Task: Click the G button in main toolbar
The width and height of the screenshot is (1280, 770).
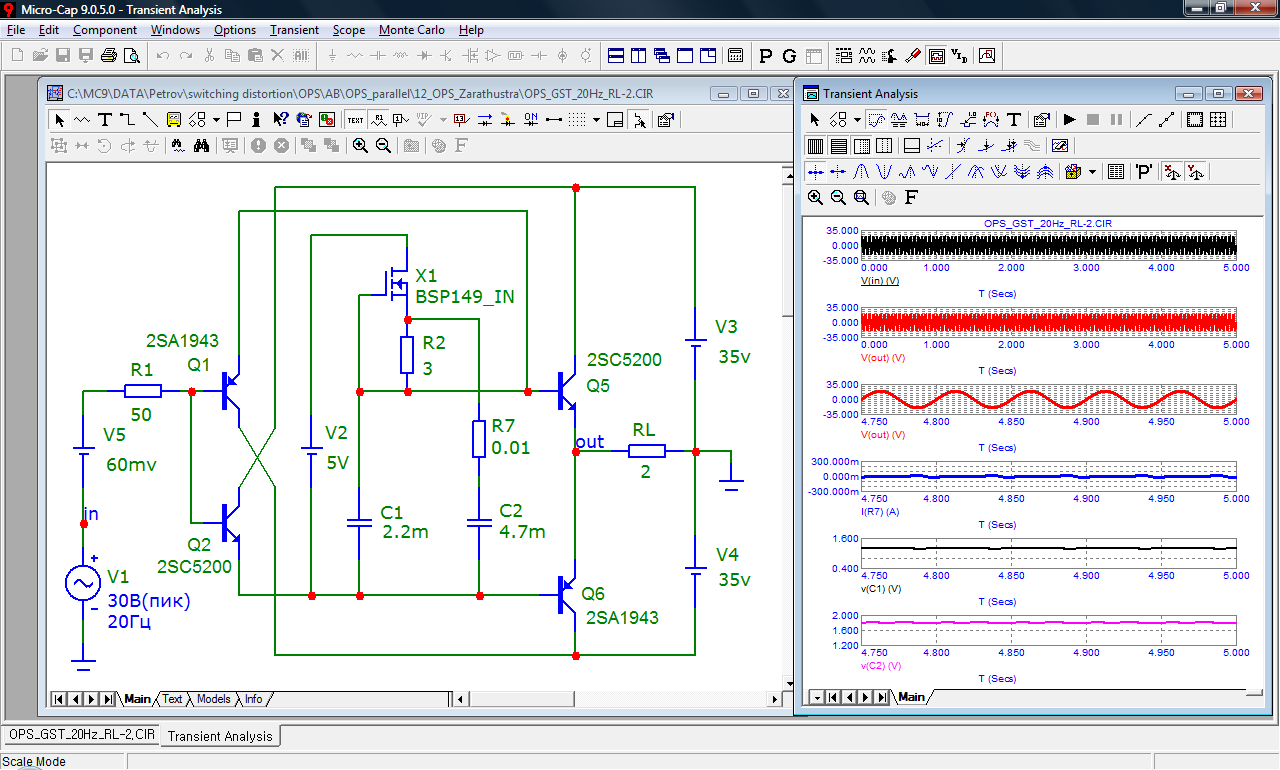Action: [x=790, y=55]
